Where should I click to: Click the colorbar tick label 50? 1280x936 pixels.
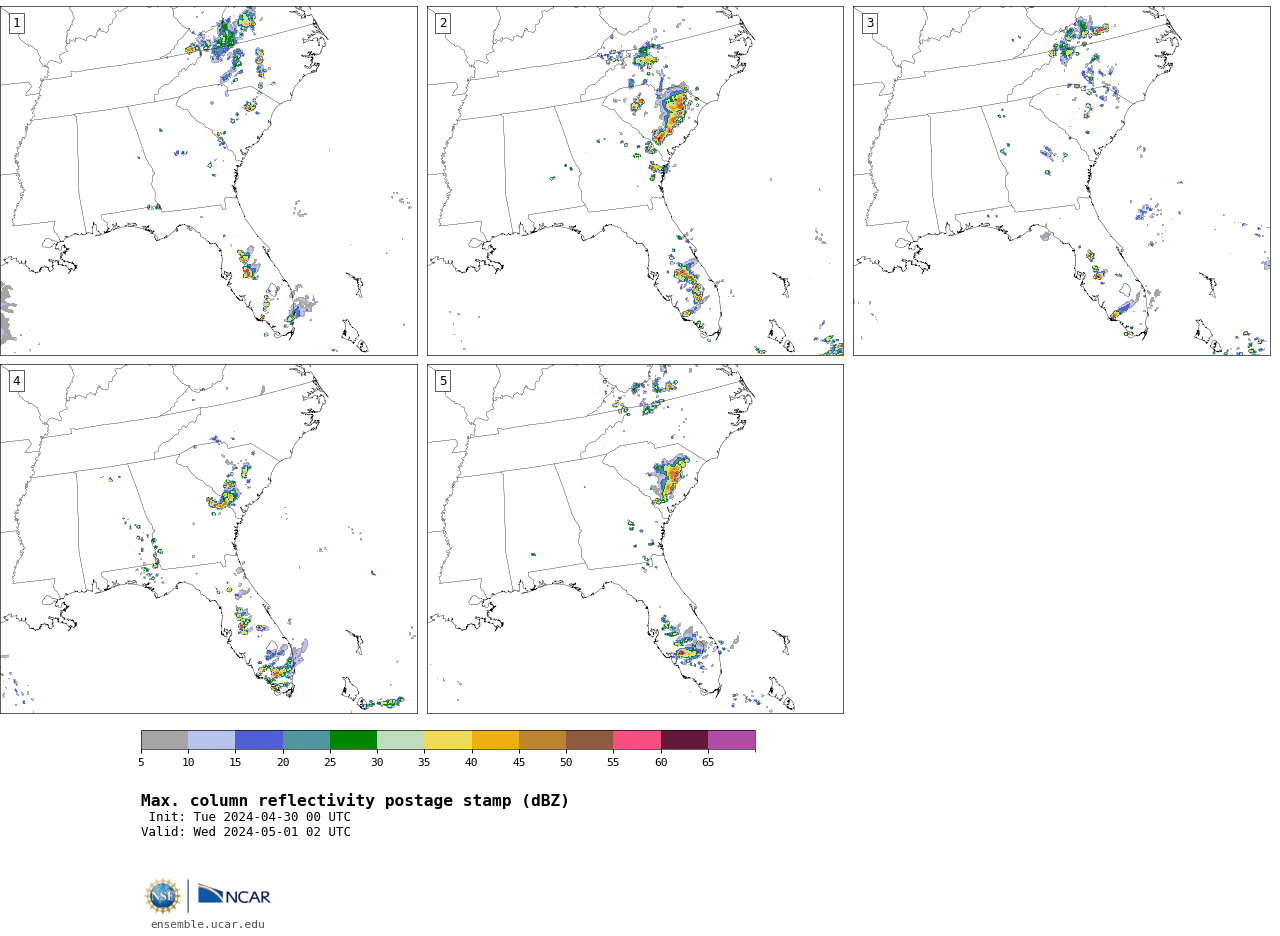point(566,763)
